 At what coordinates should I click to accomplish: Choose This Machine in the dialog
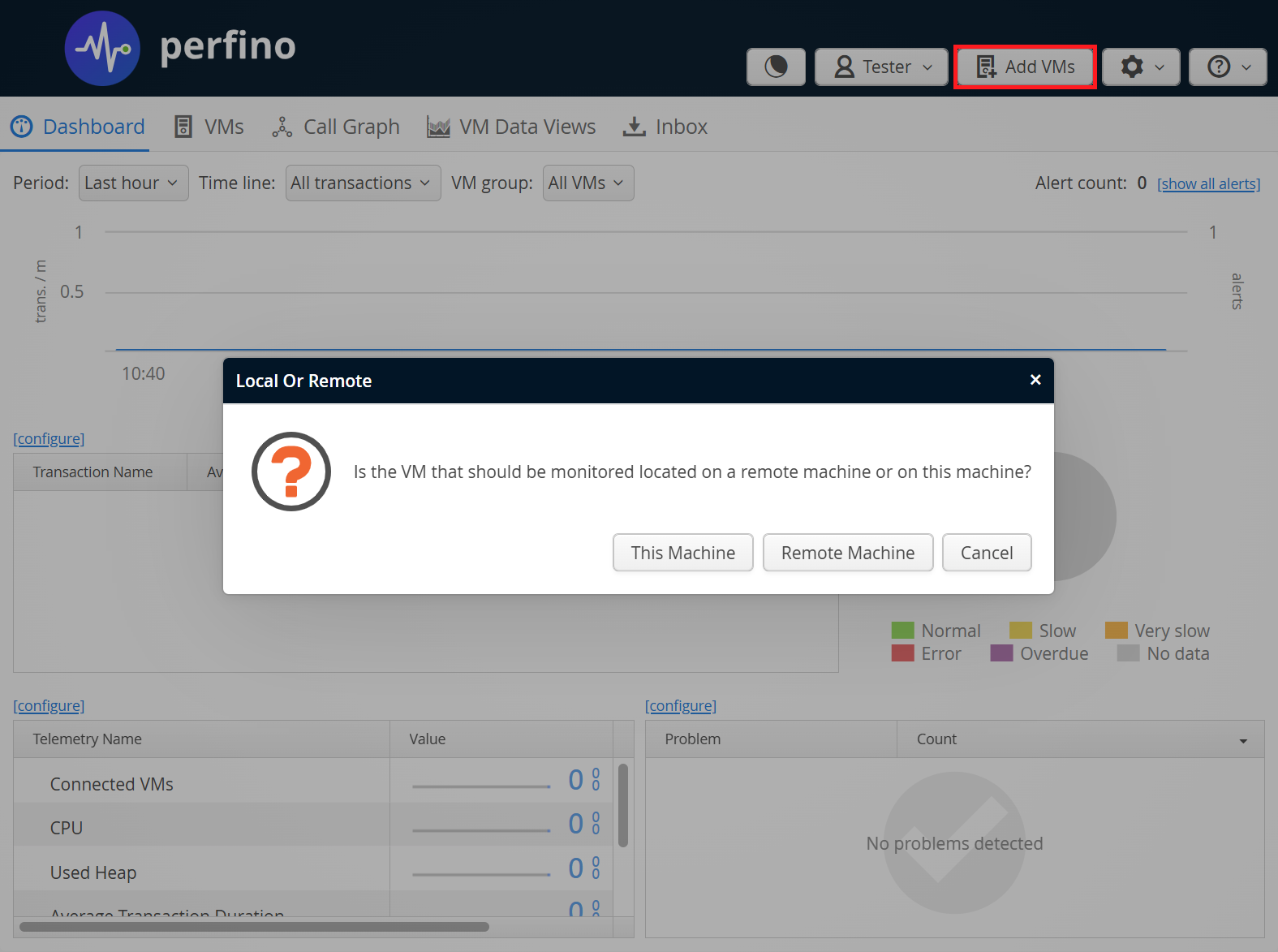(682, 553)
